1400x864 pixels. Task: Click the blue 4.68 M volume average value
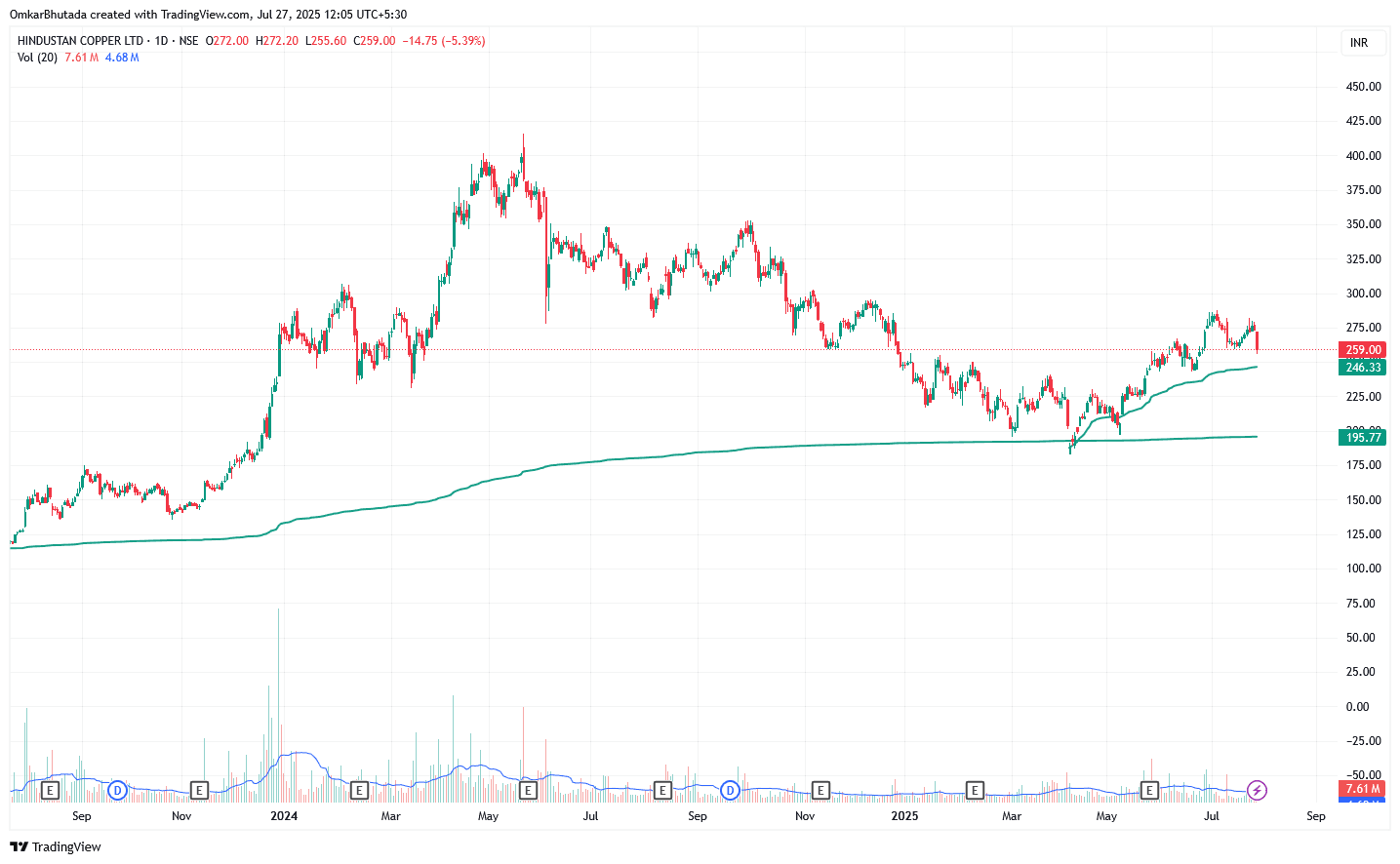[122, 58]
